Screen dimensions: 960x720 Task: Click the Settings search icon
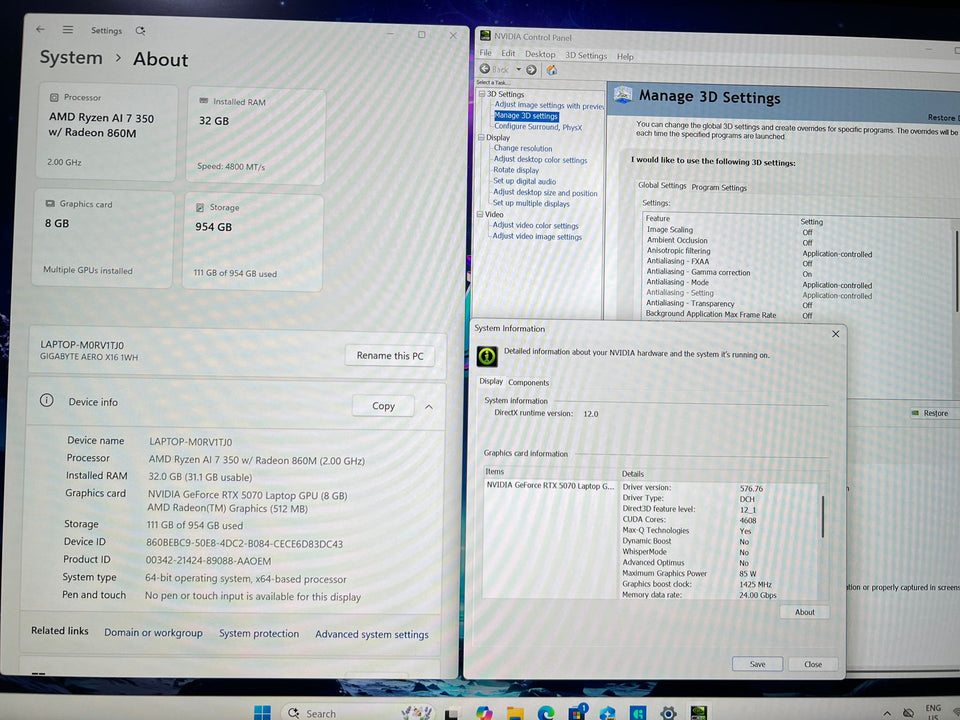(x=140, y=31)
